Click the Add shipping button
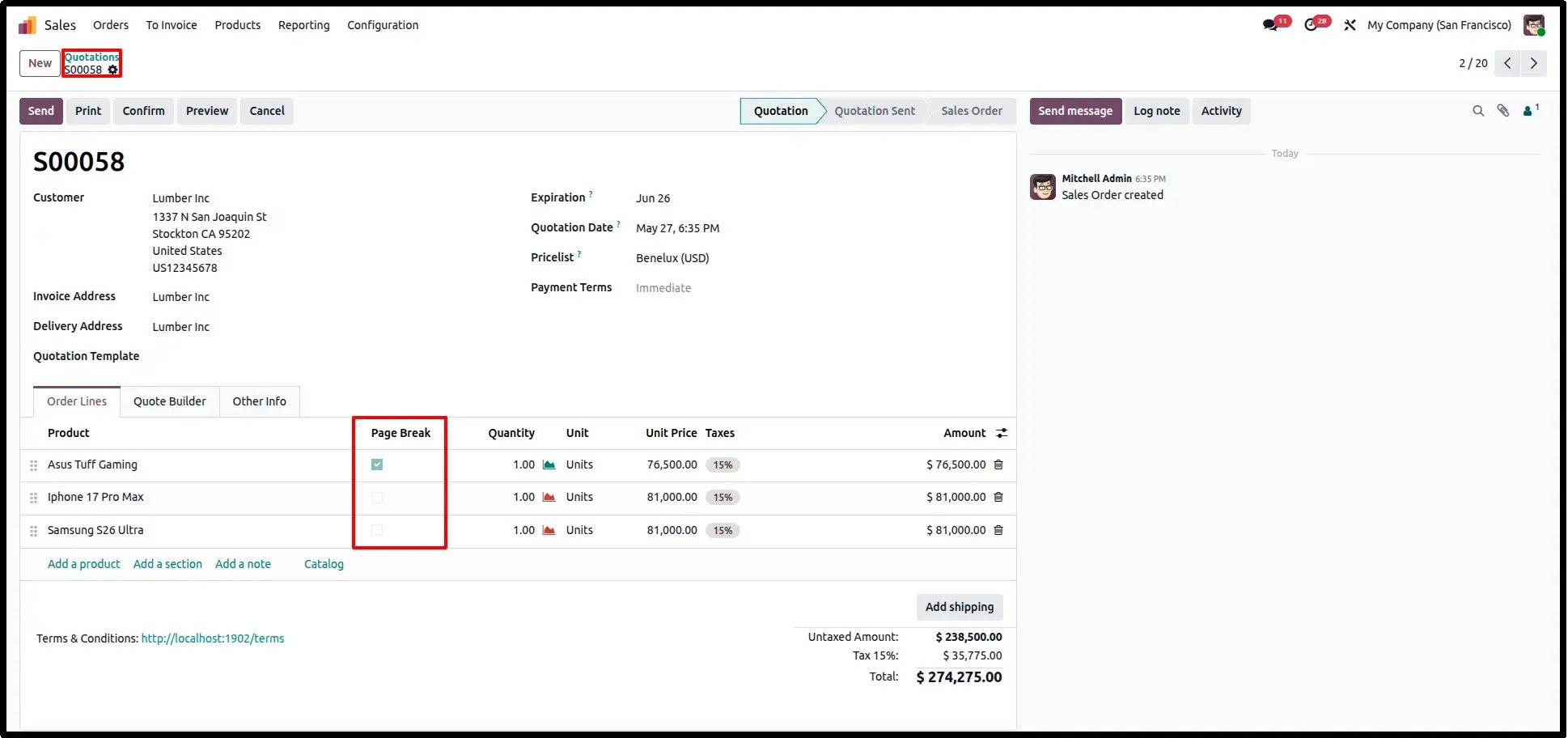The height and width of the screenshot is (738, 1568). [x=960, y=607]
